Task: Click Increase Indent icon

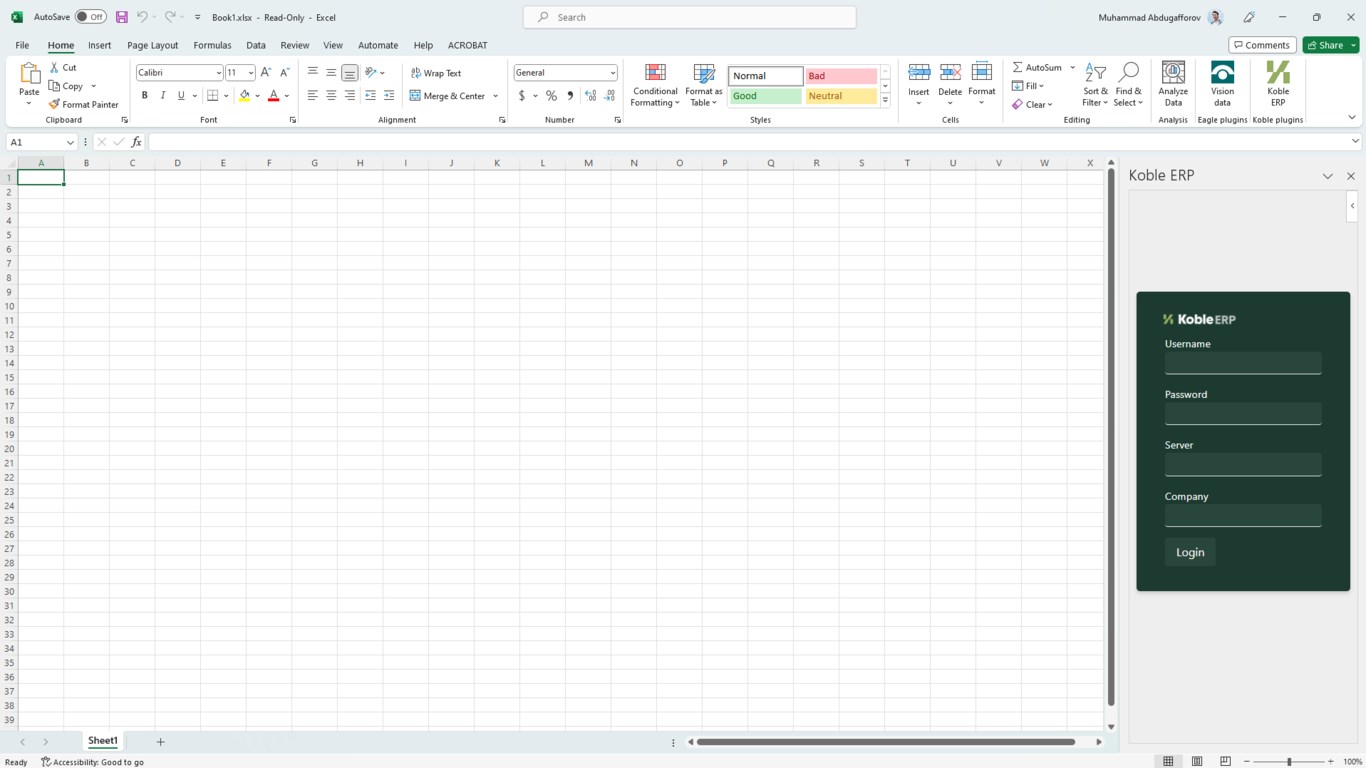Action: pyautogui.click(x=389, y=96)
